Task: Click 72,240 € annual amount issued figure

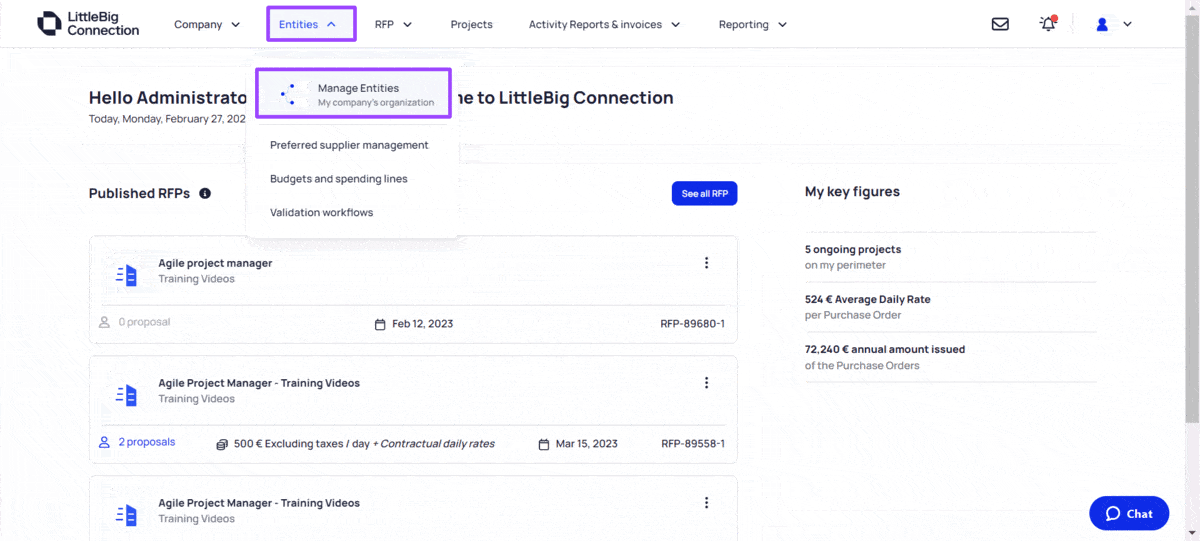Action: 885,349
